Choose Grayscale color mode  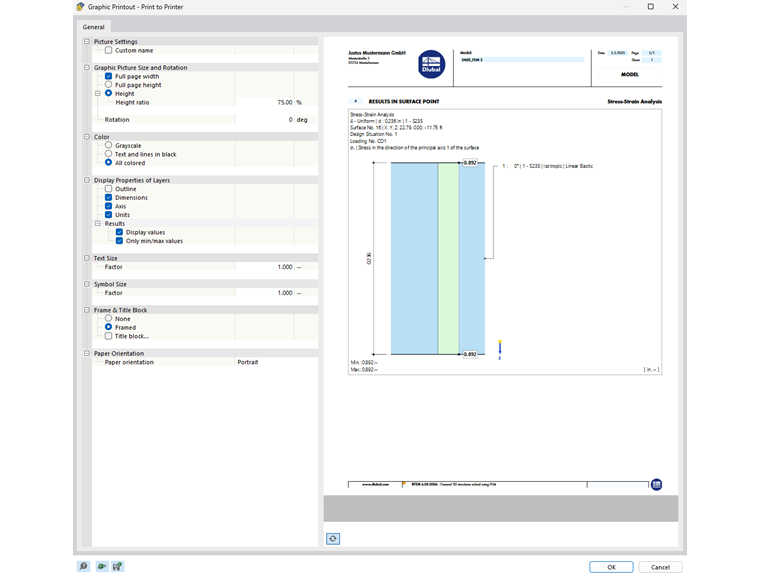pyautogui.click(x=109, y=145)
